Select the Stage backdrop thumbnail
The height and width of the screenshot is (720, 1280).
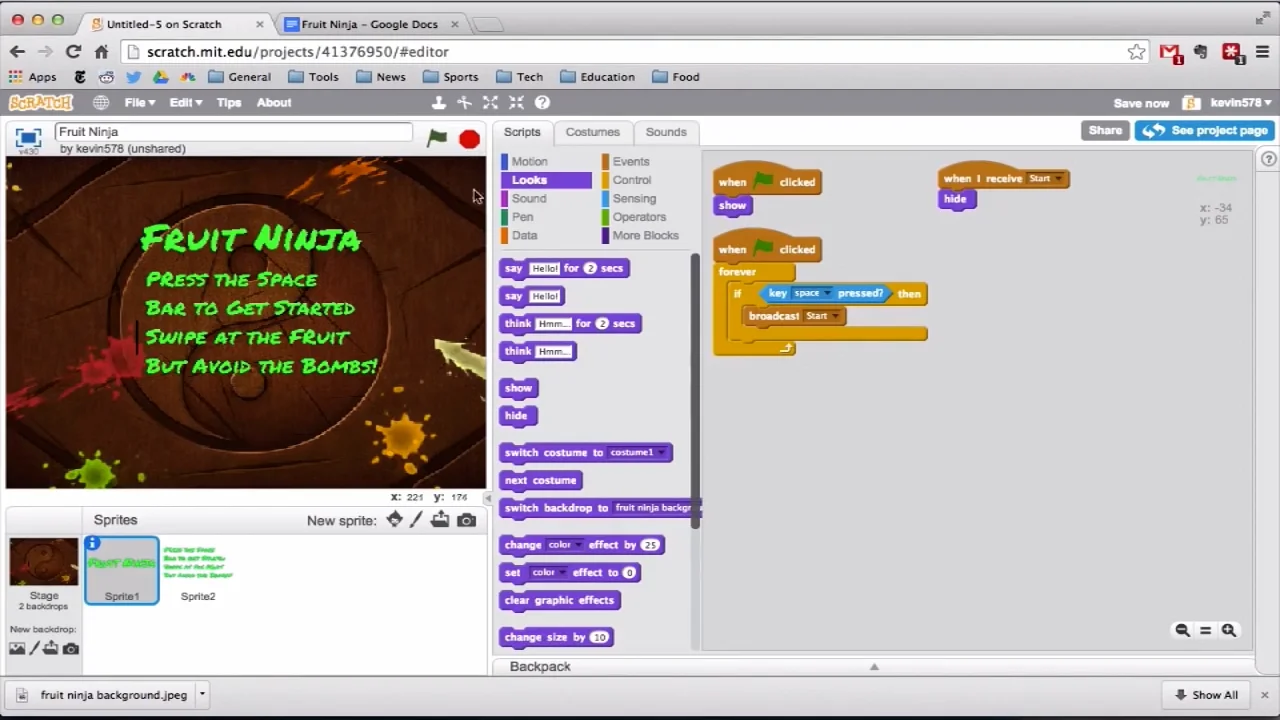43,563
